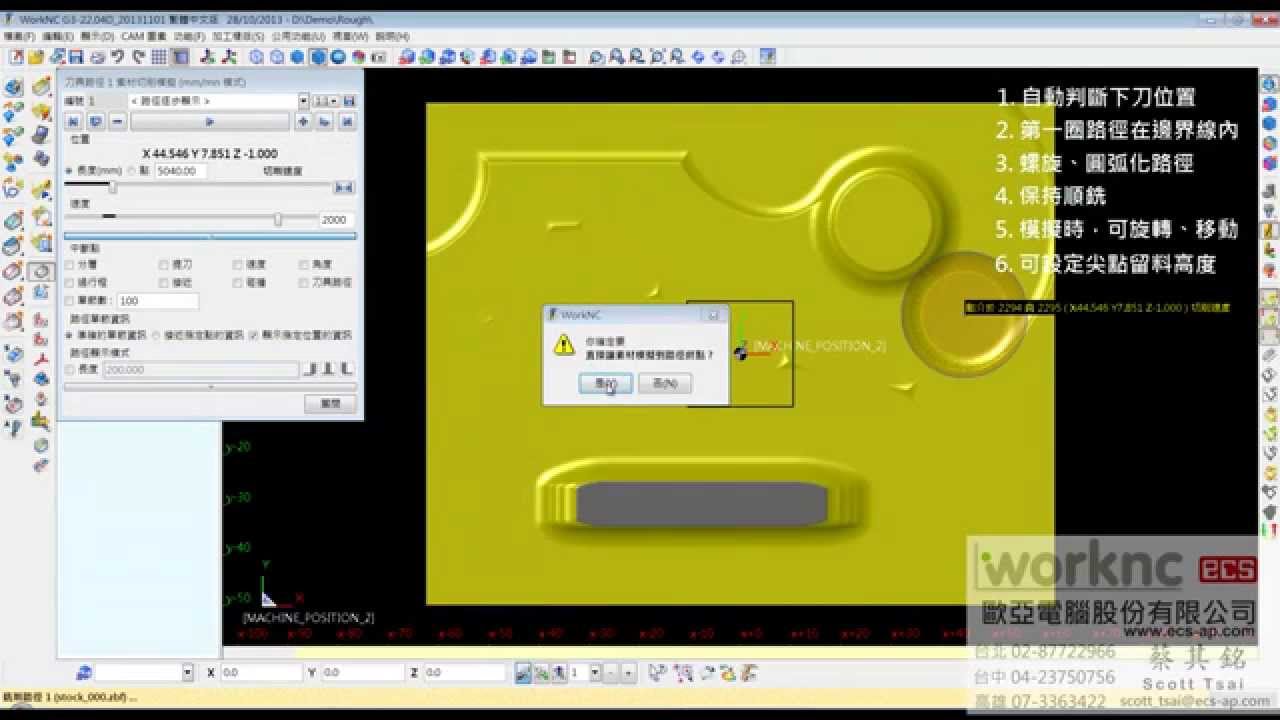This screenshot has height=720, width=1280.
Task: Start simulation with the wide play button
Action: pyautogui.click(x=210, y=121)
